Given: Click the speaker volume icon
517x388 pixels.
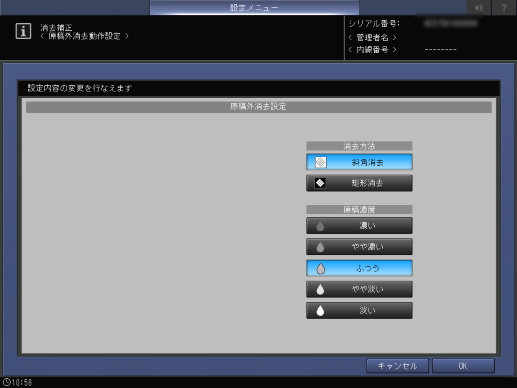Looking at the screenshot, I should 479,7.
